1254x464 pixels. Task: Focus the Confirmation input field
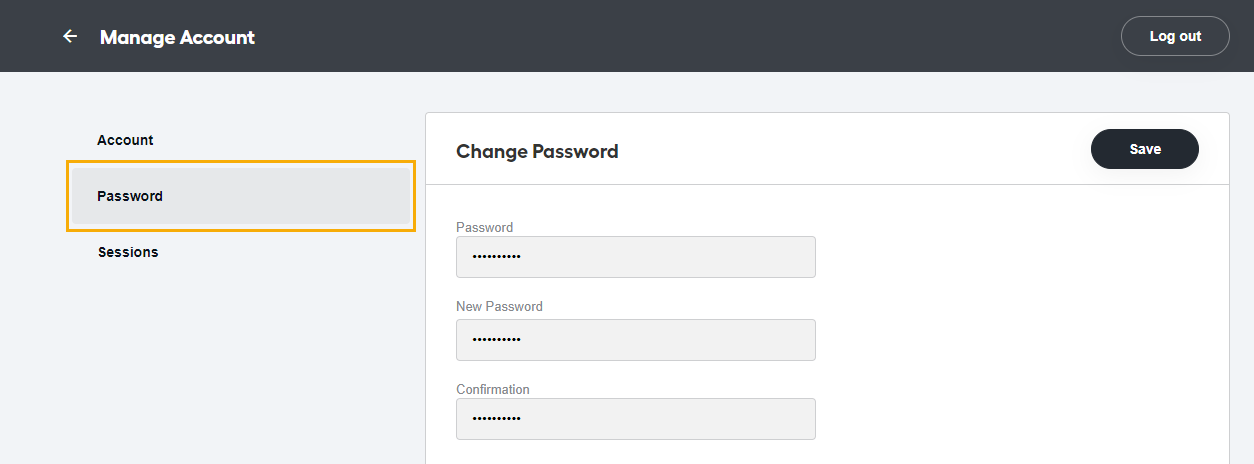[636, 419]
